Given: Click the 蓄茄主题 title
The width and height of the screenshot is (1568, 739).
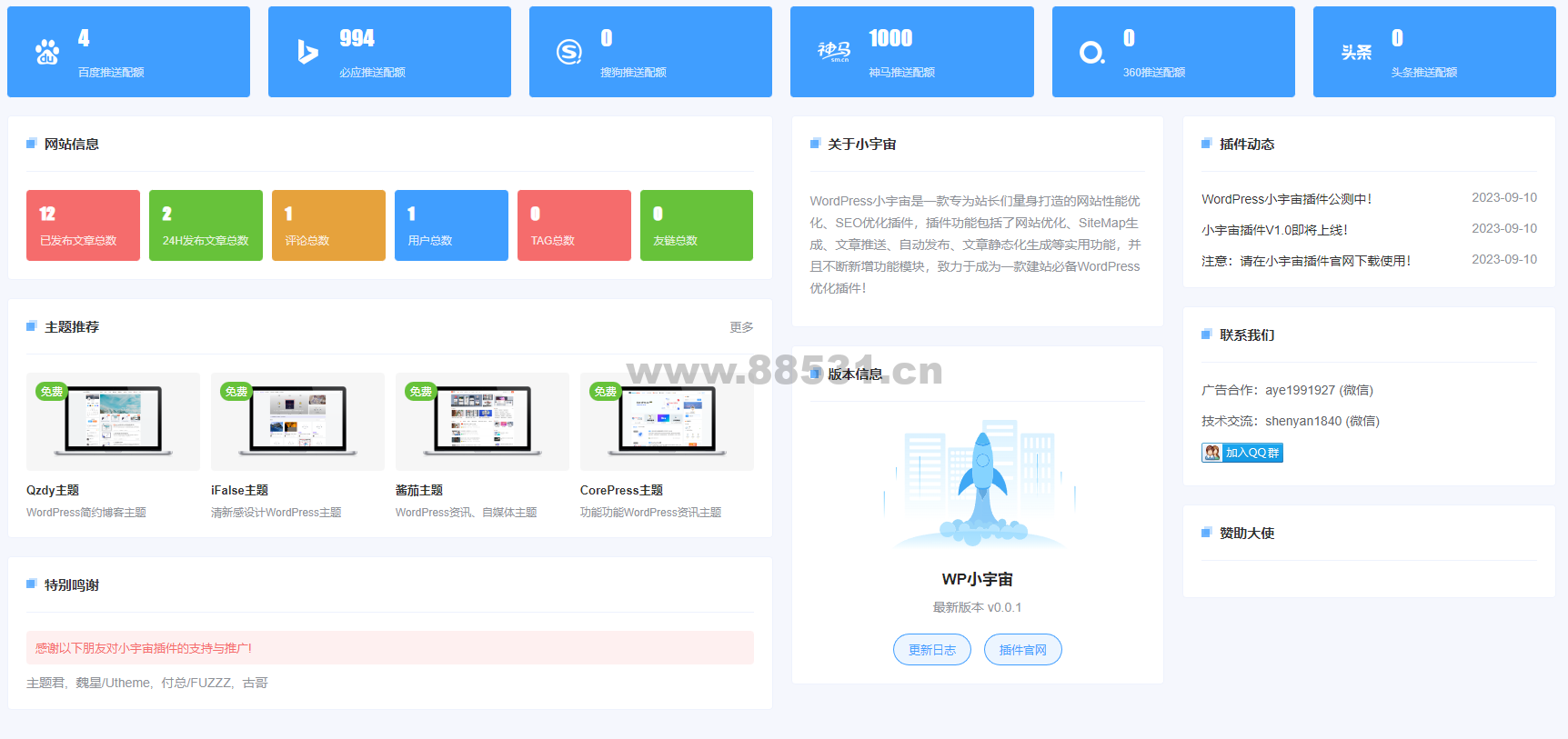Looking at the screenshot, I should 419,490.
